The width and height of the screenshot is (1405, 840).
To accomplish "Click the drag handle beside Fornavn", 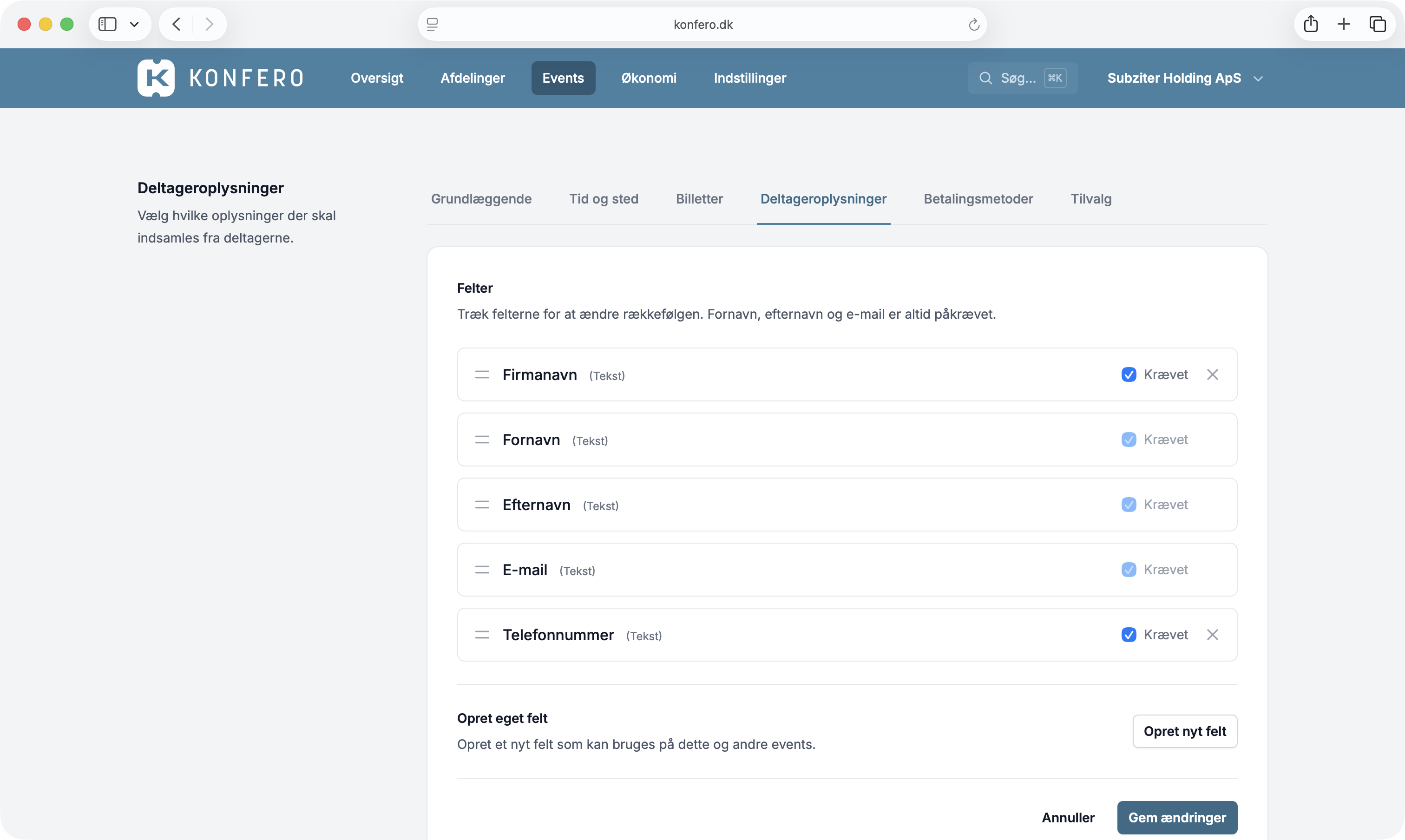I will [482, 440].
